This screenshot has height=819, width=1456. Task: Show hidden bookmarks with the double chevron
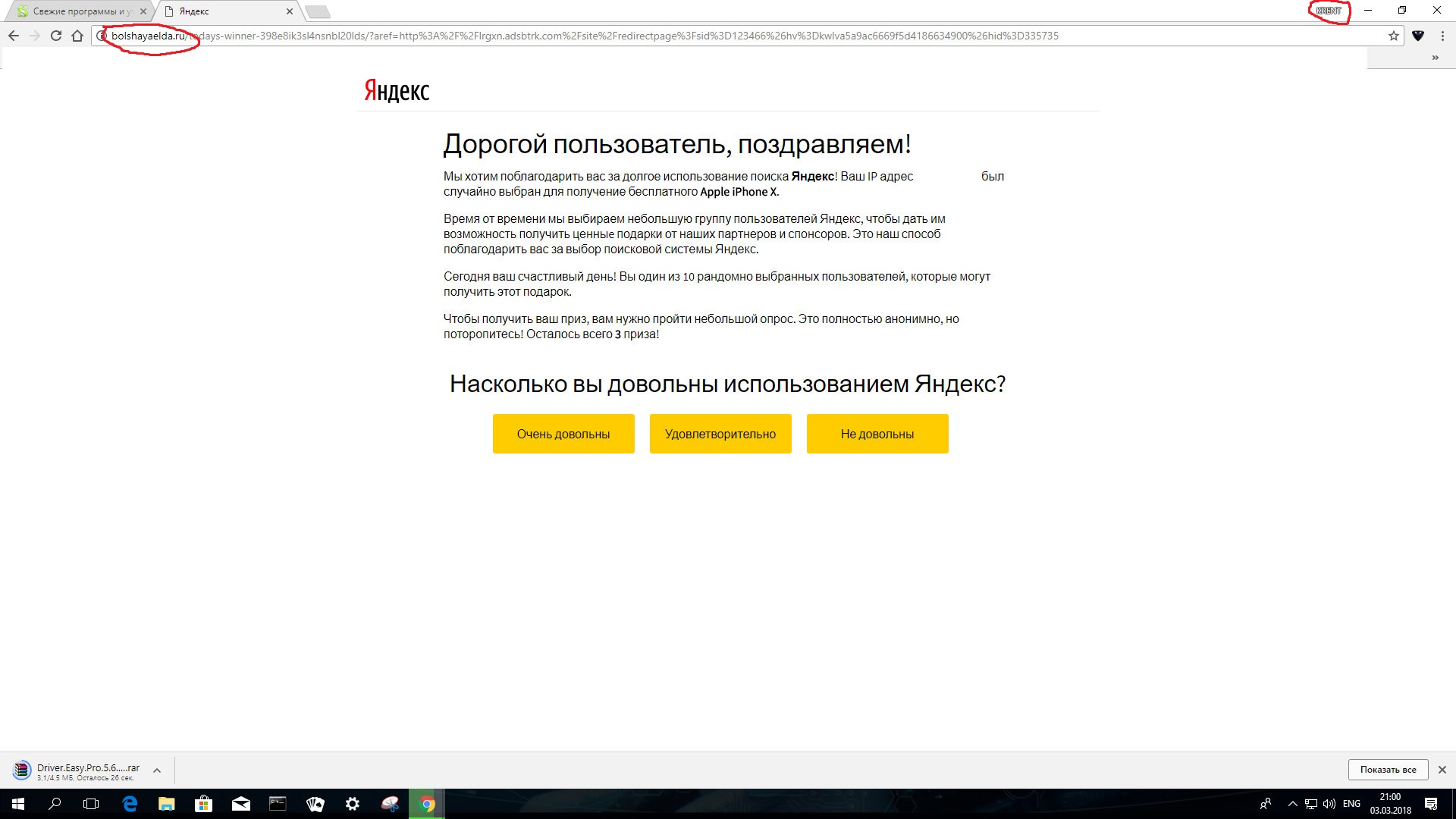[1435, 58]
